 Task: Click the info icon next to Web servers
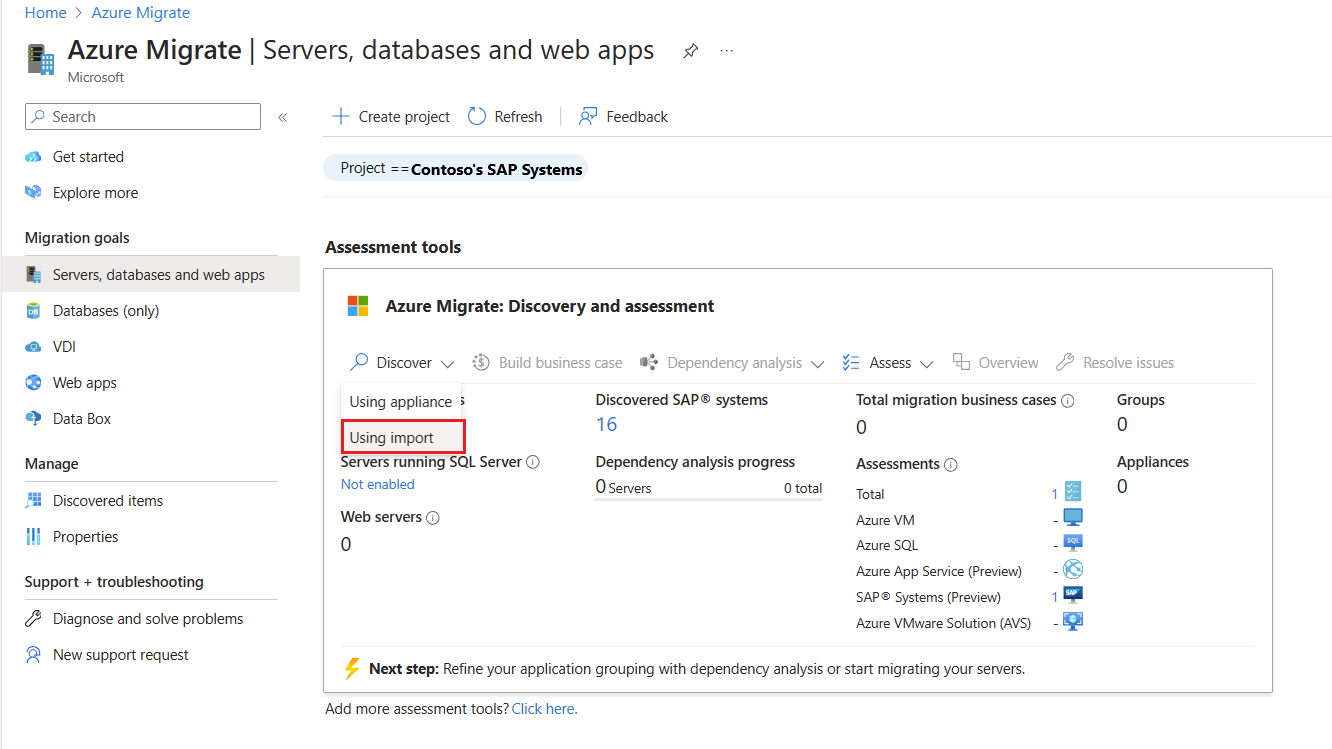tap(433, 518)
